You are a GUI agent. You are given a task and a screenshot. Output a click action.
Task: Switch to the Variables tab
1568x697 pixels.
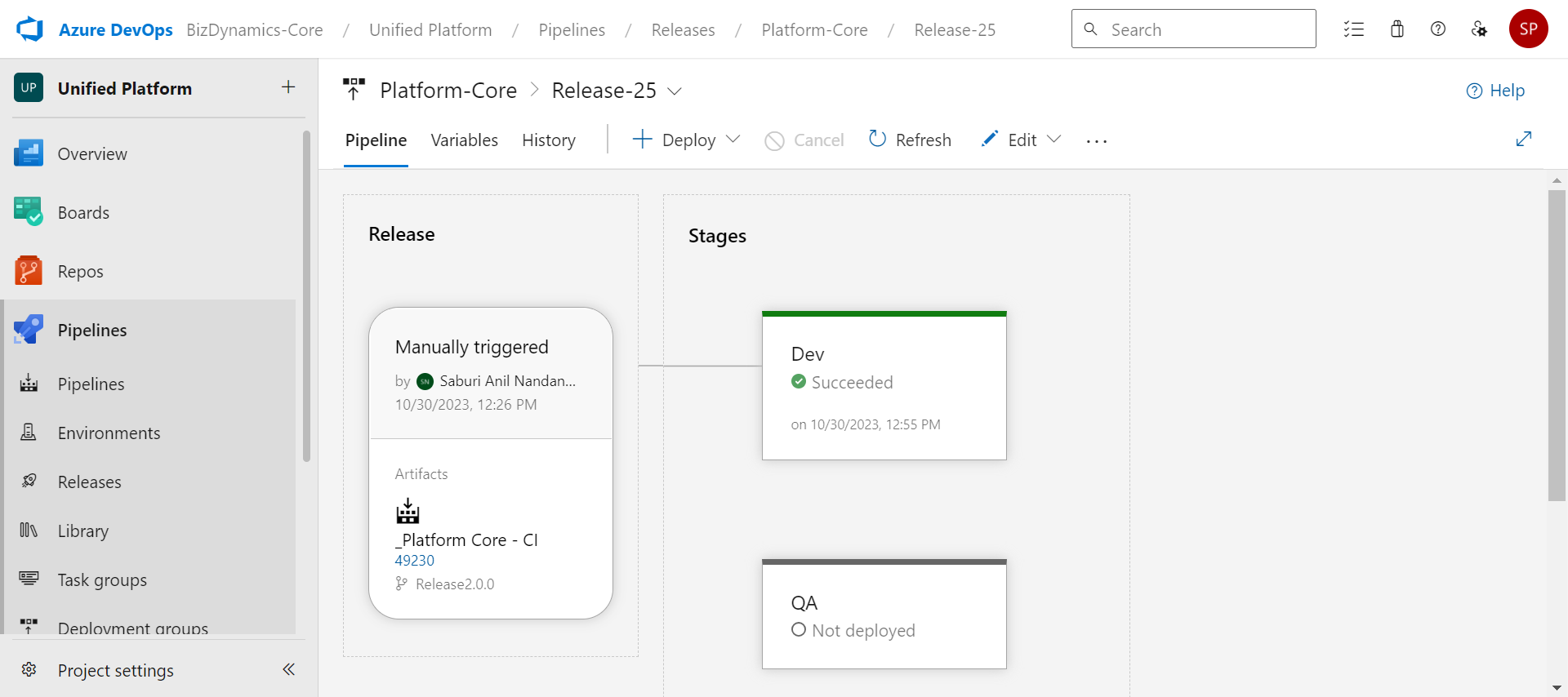tap(464, 140)
